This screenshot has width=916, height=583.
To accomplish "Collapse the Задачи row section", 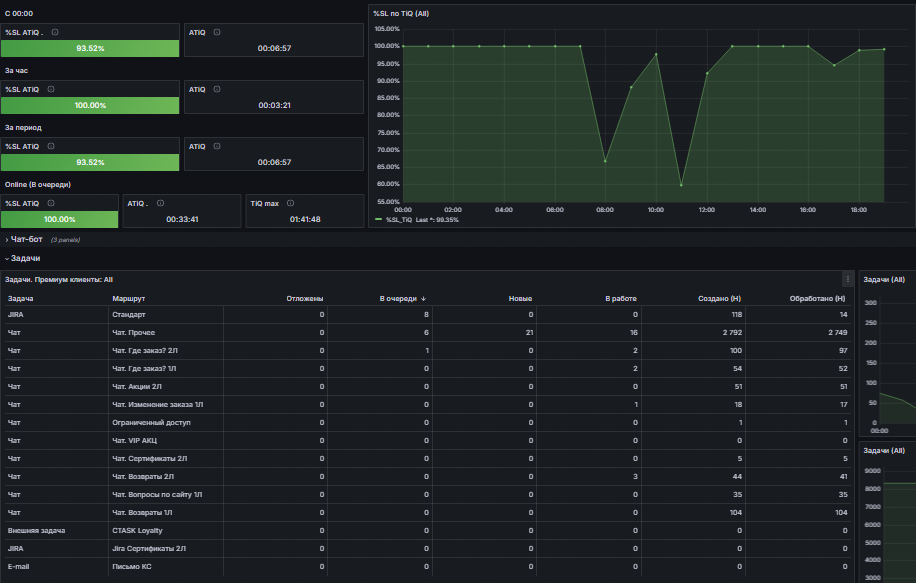I will [x=25, y=258].
